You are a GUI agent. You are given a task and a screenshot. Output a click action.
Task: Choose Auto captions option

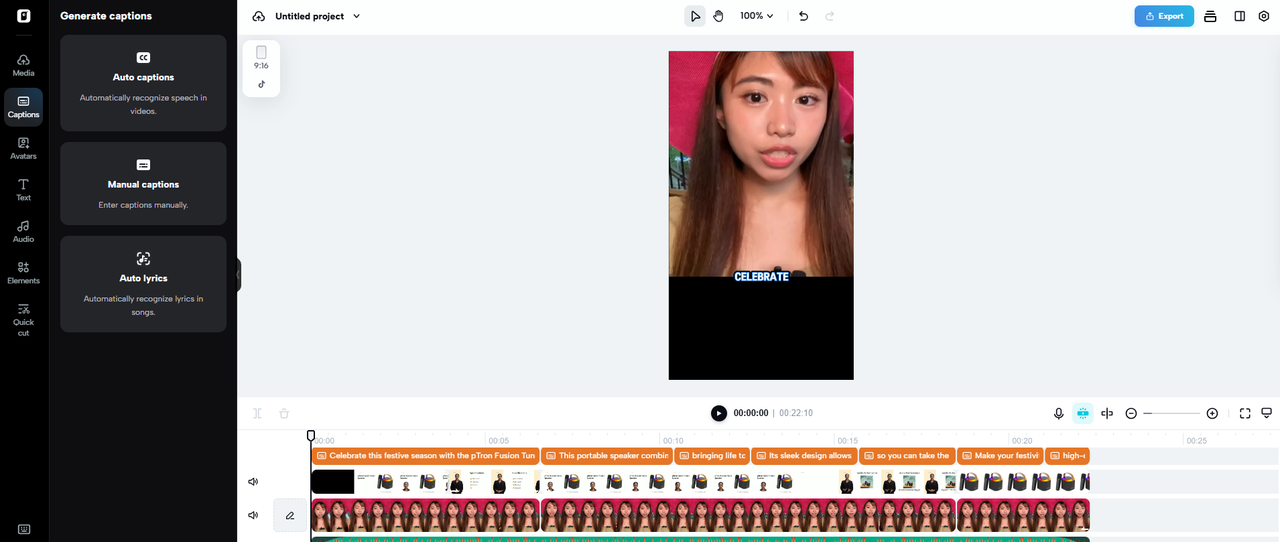tap(143, 83)
